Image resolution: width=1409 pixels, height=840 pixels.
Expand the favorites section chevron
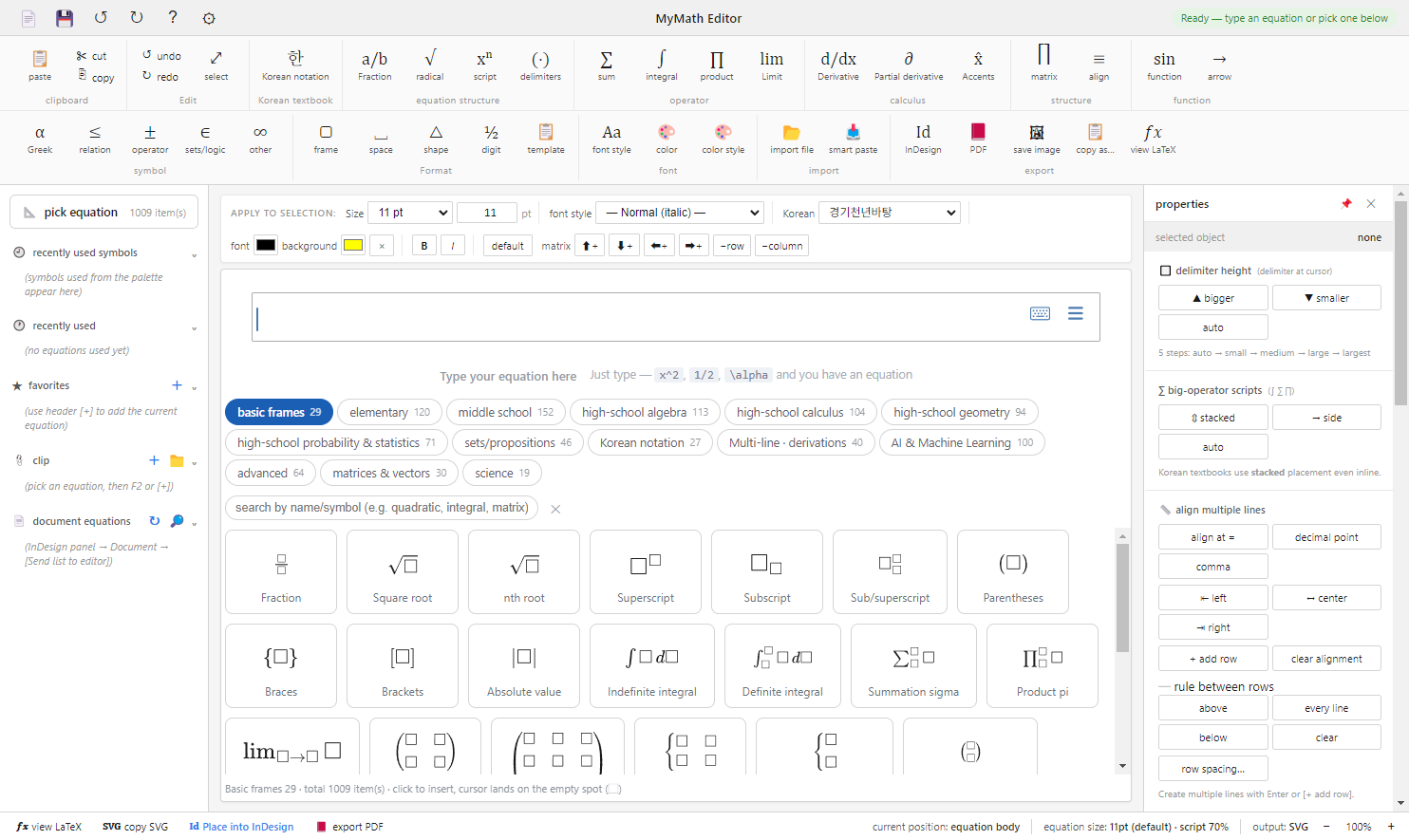[x=194, y=387]
